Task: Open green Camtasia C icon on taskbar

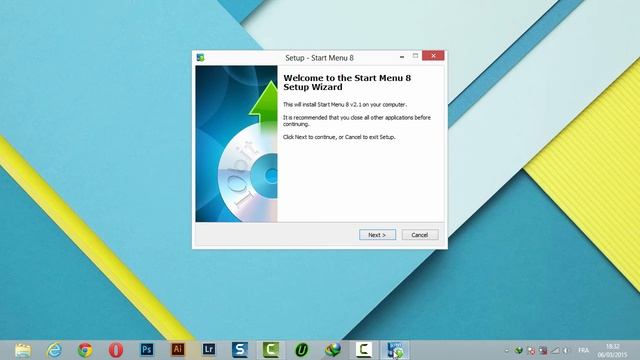Action: tap(271, 350)
